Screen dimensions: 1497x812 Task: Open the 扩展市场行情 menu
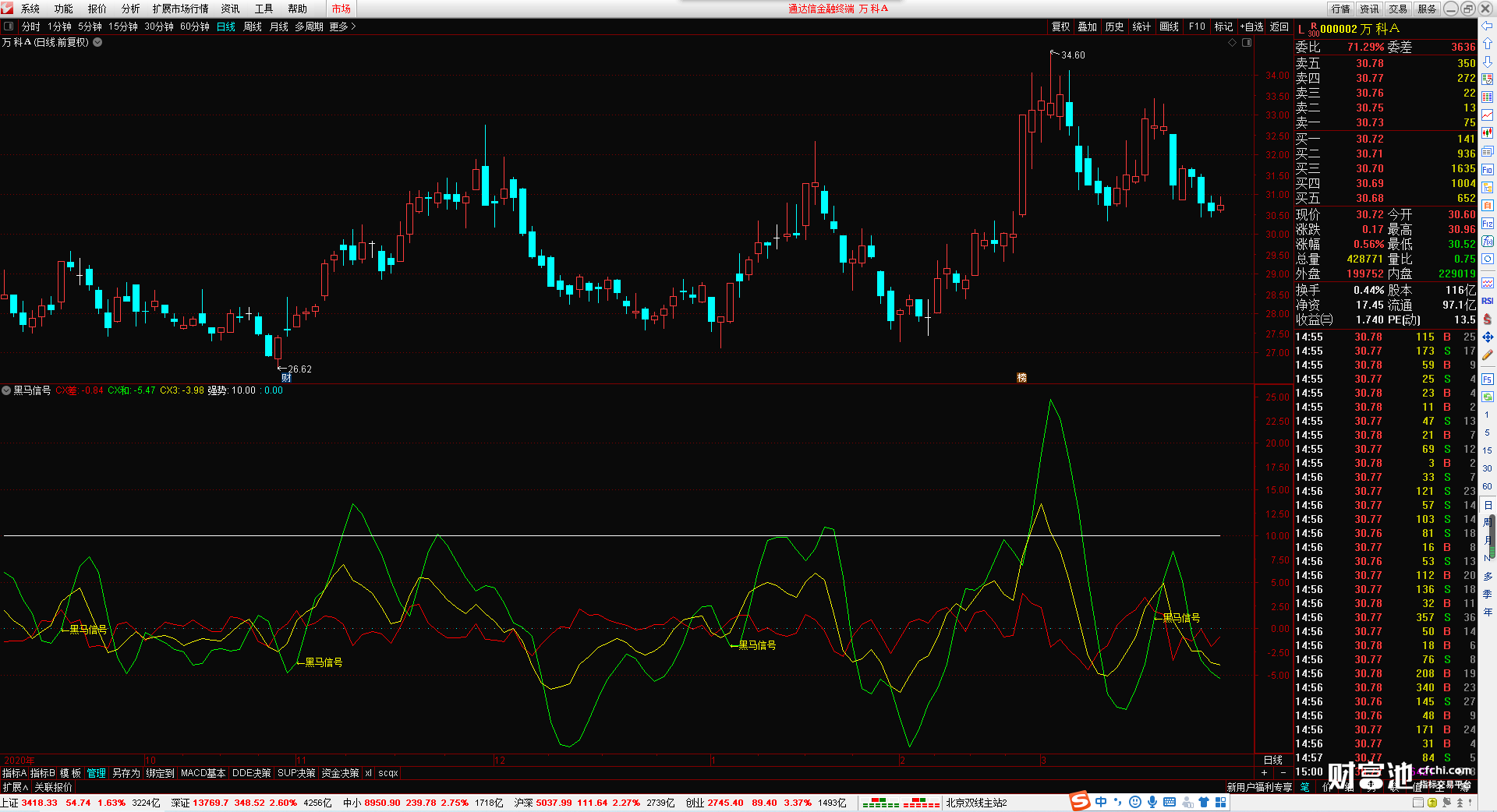[181, 9]
